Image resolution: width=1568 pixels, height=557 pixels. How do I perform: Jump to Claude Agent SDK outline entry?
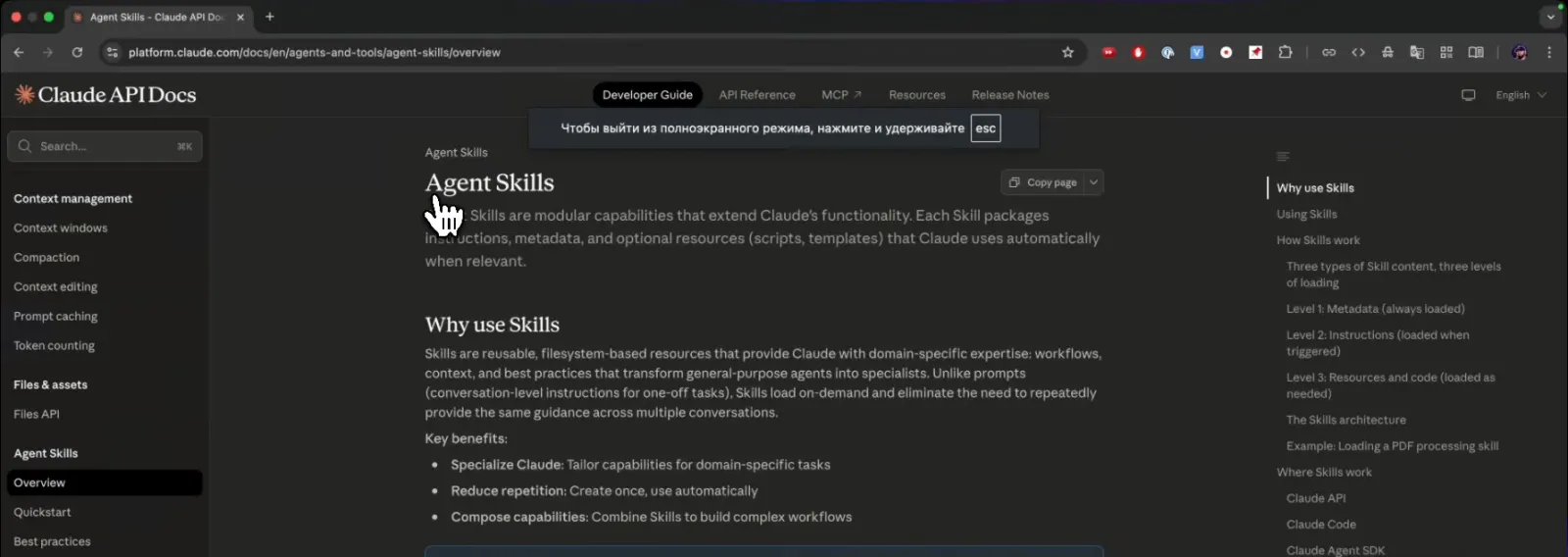click(x=1335, y=550)
